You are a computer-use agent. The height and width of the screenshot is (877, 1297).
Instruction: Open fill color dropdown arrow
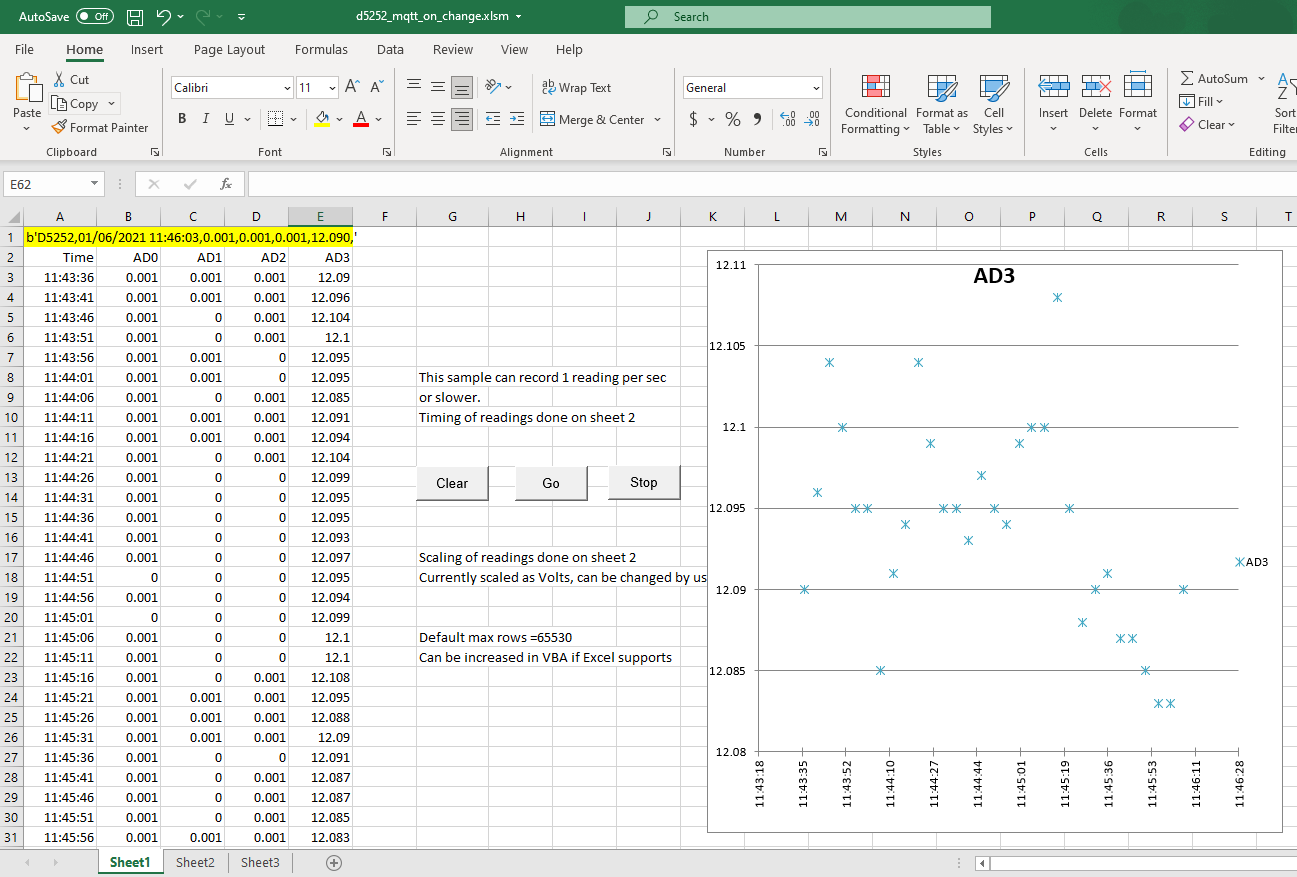click(339, 119)
